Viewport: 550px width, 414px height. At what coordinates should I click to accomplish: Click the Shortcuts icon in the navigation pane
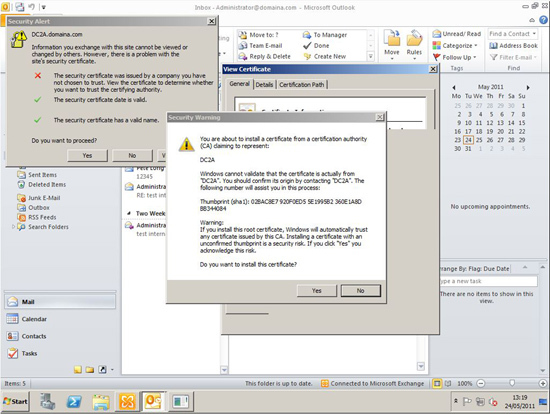tap(102, 369)
